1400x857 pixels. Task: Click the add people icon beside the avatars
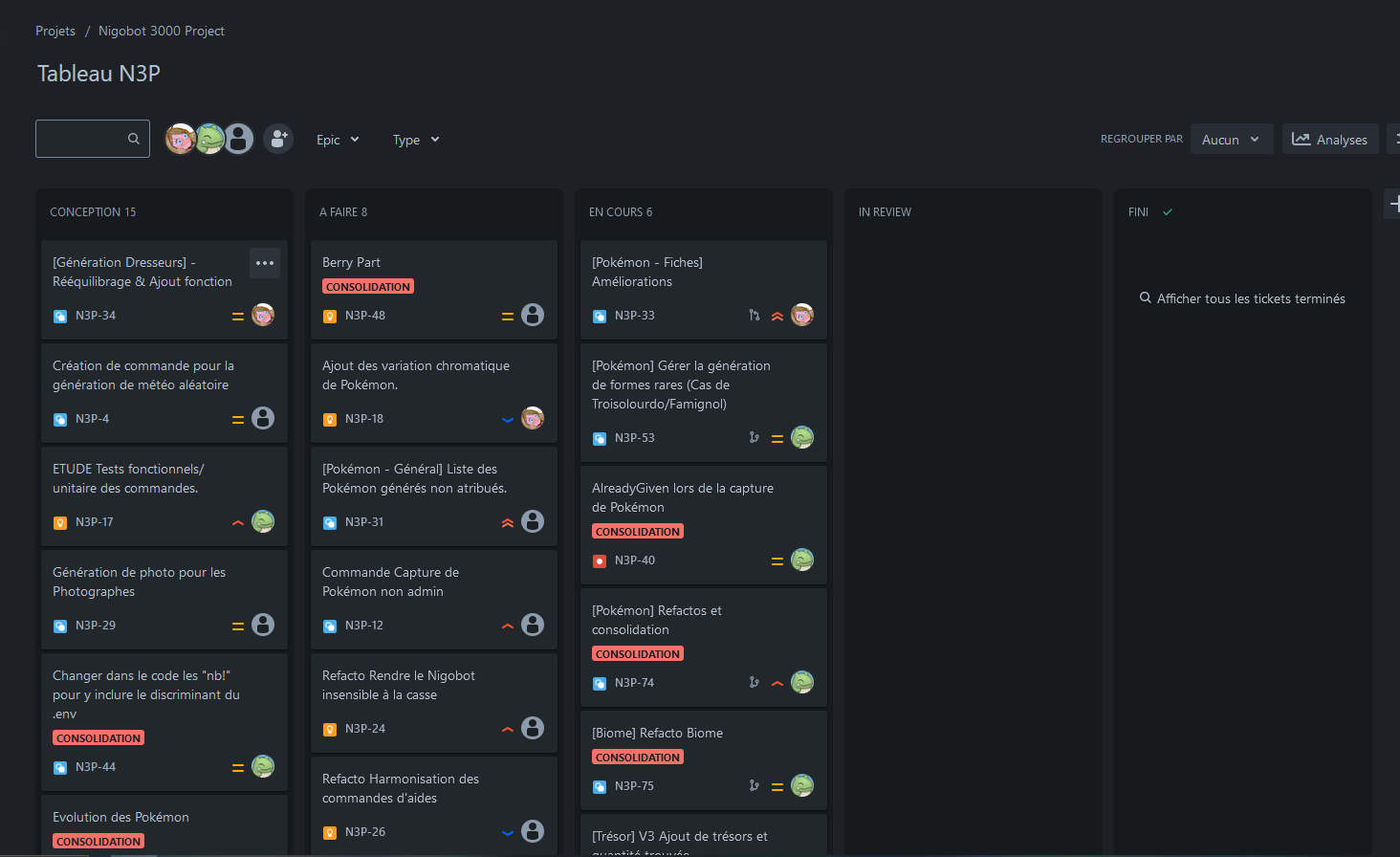pos(277,138)
